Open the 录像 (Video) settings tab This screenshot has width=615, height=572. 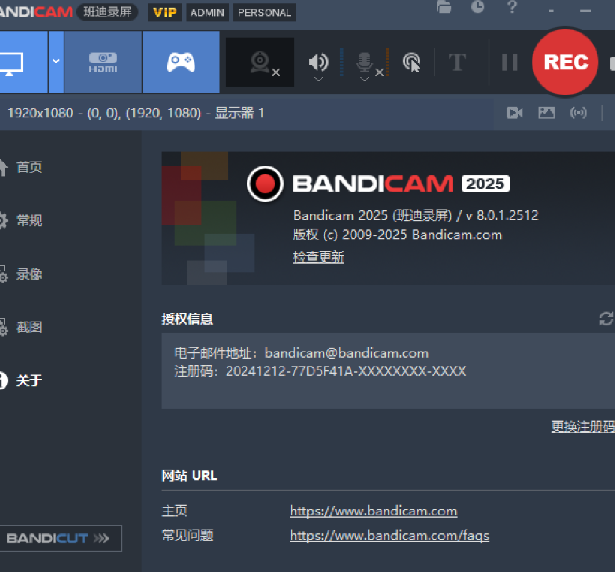[x=28, y=274]
